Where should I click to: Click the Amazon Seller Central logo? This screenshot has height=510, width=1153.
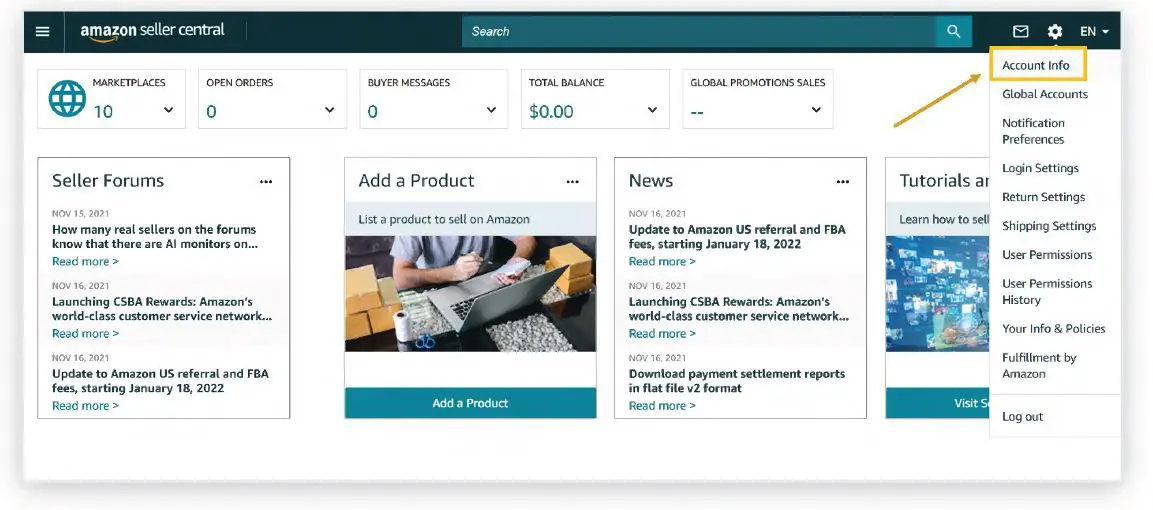[152, 32]
